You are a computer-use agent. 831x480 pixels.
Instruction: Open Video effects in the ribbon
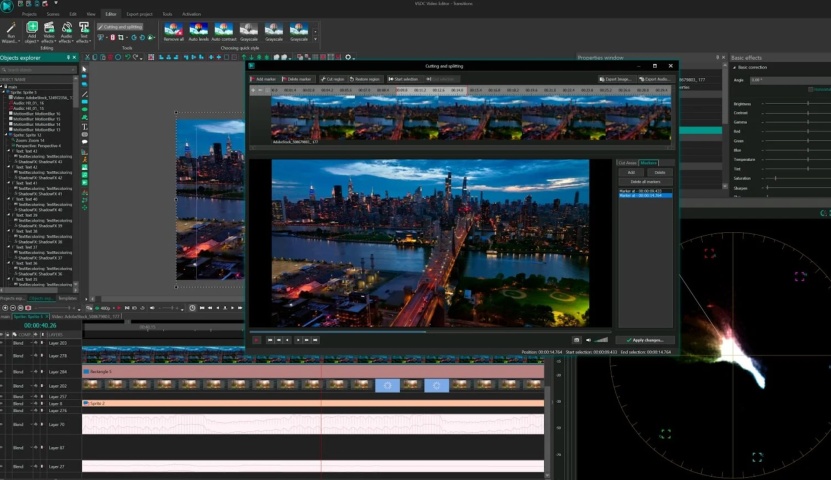point(49,32)
